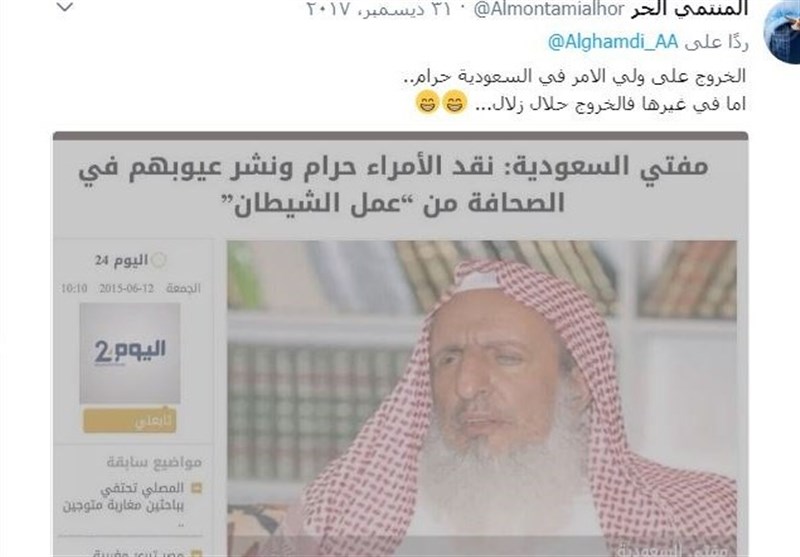Open the مواضيع سابقة section heading
The image size is (800, 557).
pos(154,463)
